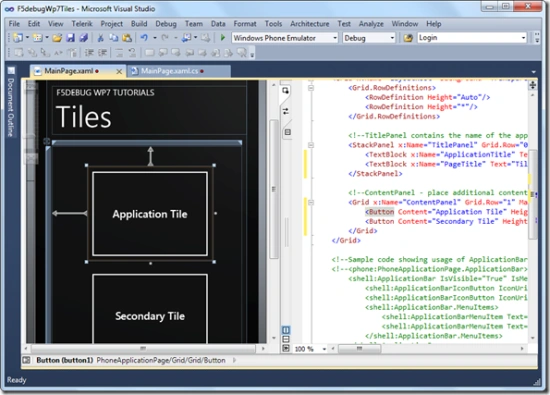Click the Redo arrow icon

tap(165, 38)
